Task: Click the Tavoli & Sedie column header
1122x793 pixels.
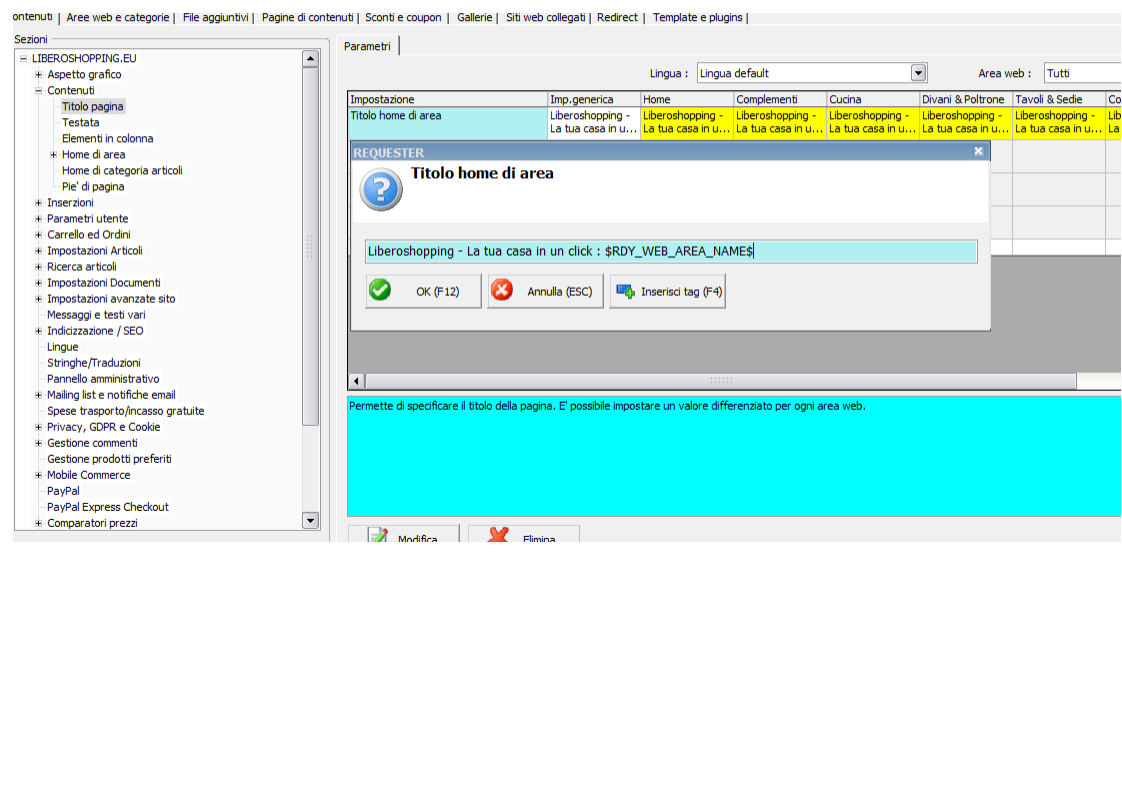Action: 1058,99
